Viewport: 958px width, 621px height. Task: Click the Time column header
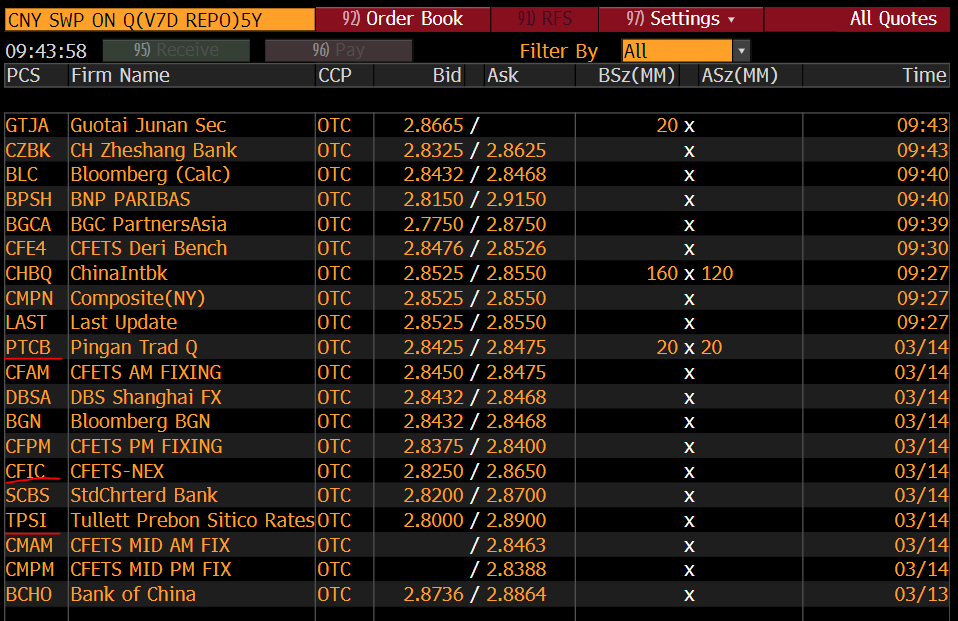click(x=924, y=75)
